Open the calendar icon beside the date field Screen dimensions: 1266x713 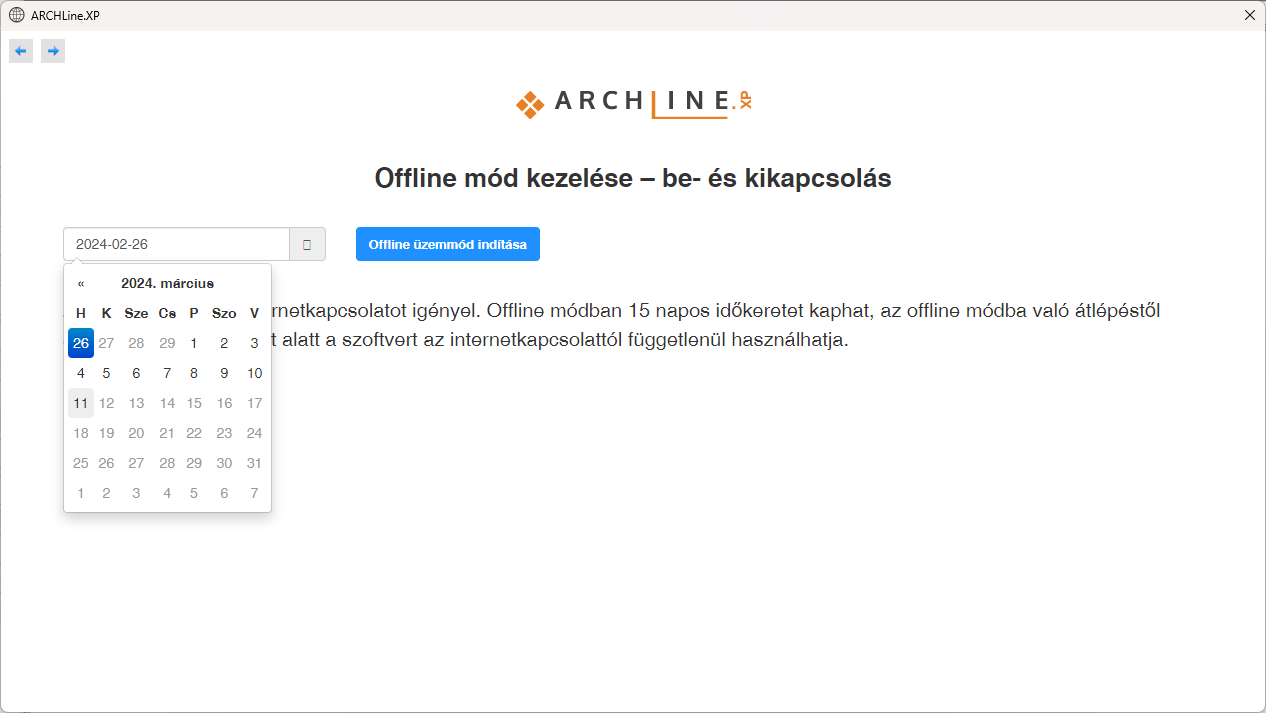[307, 244]
